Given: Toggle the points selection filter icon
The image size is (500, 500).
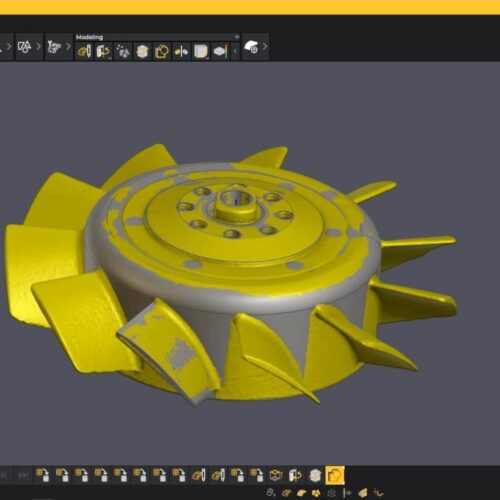Looking at the screenshot, I should pyautogui.click(x=316, y=492).
